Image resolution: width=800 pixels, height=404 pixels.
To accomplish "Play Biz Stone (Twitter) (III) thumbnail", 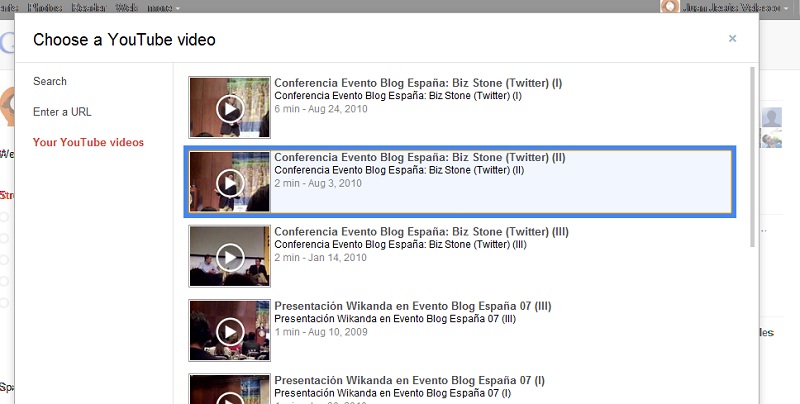I will [x=230, y=257].
